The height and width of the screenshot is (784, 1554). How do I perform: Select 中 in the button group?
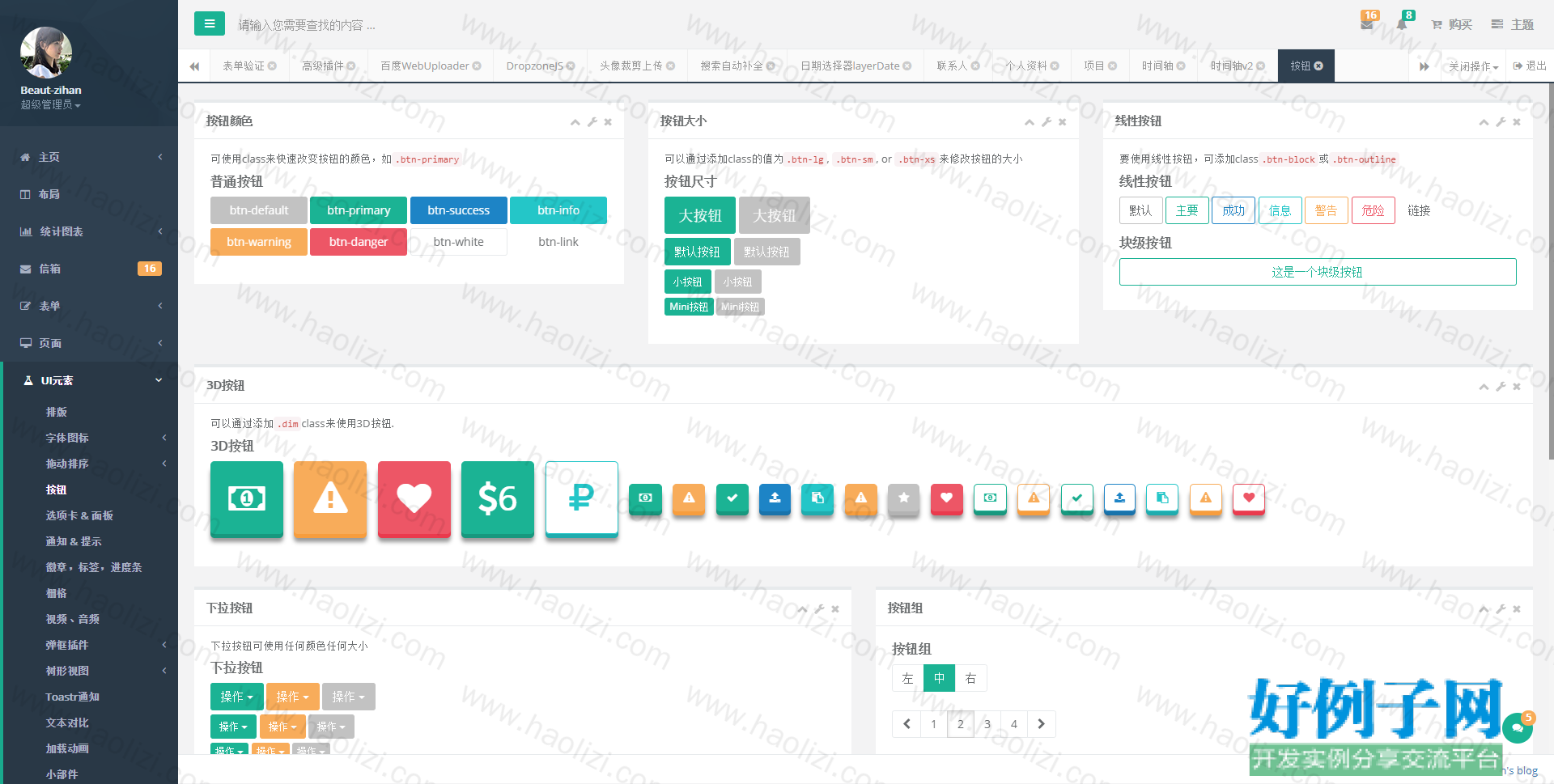[939, 678]
